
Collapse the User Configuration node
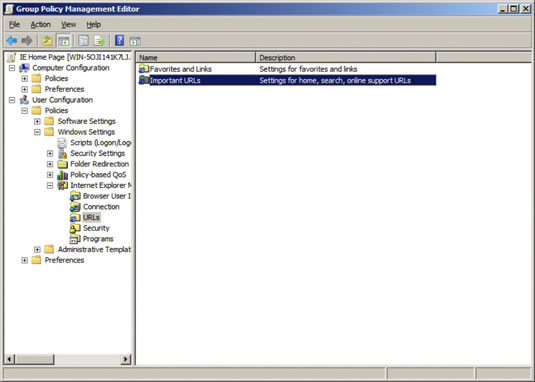click(x=12, y=100)
